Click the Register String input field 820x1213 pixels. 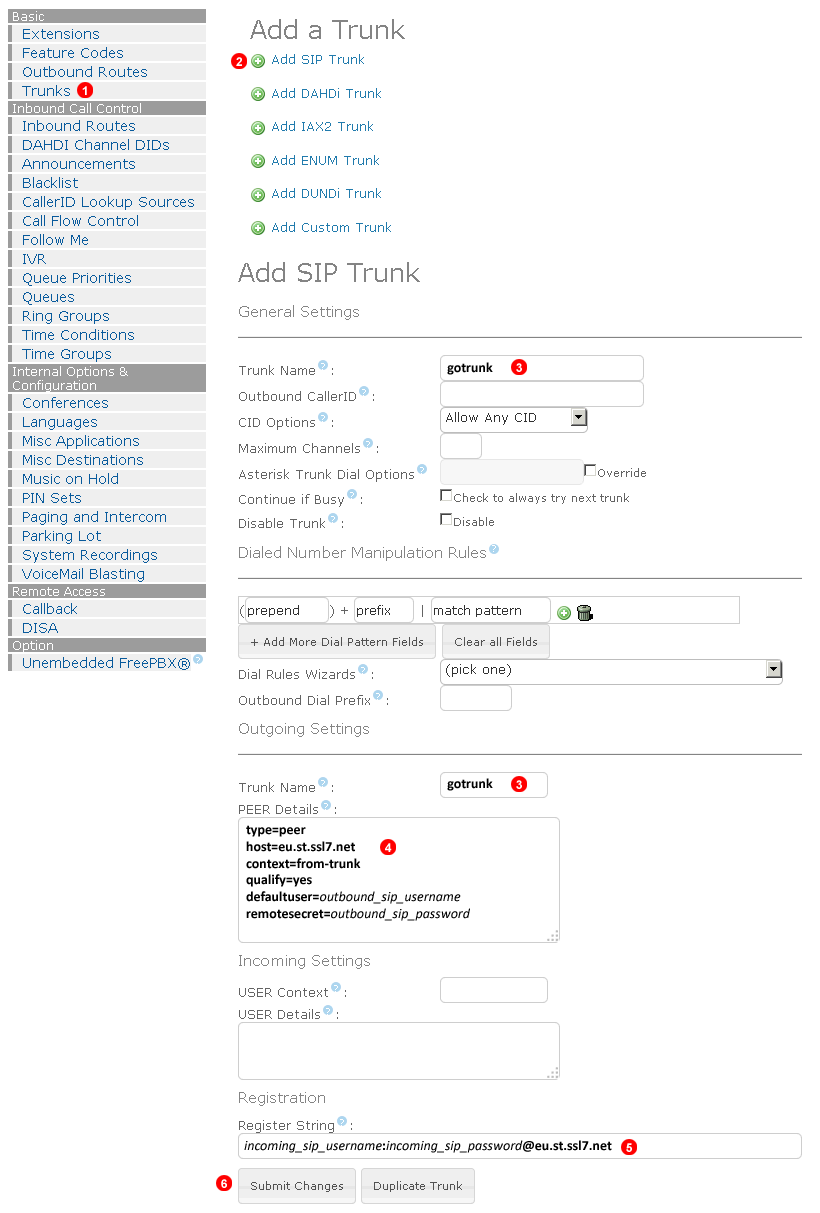(520, 1146)
